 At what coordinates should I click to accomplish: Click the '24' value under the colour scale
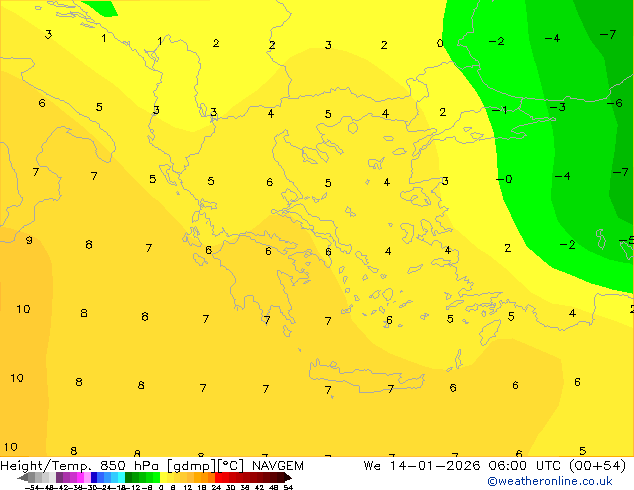click(x=216, y=487)
